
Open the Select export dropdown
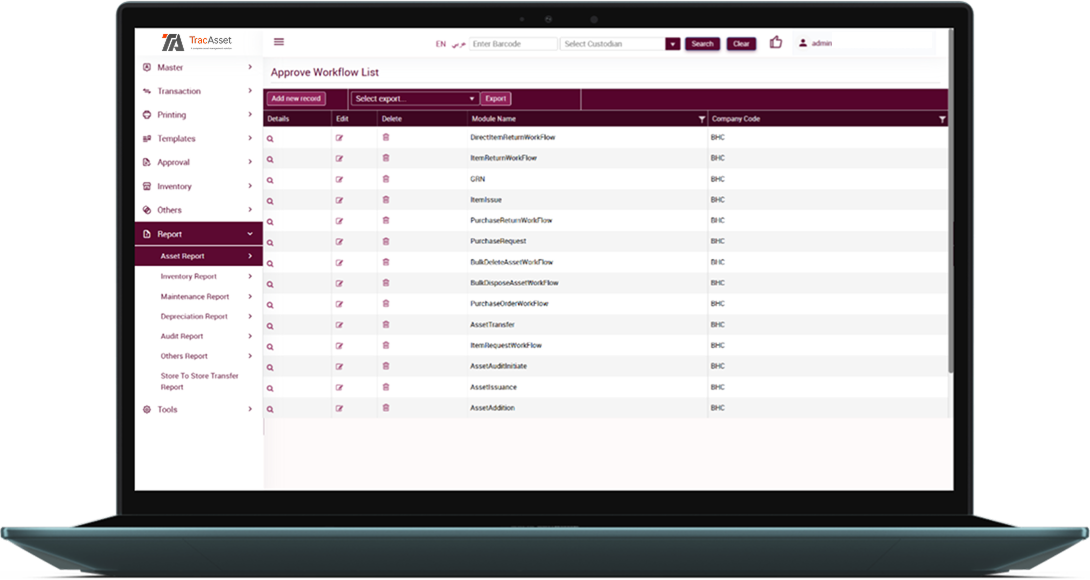pos(415,99)
